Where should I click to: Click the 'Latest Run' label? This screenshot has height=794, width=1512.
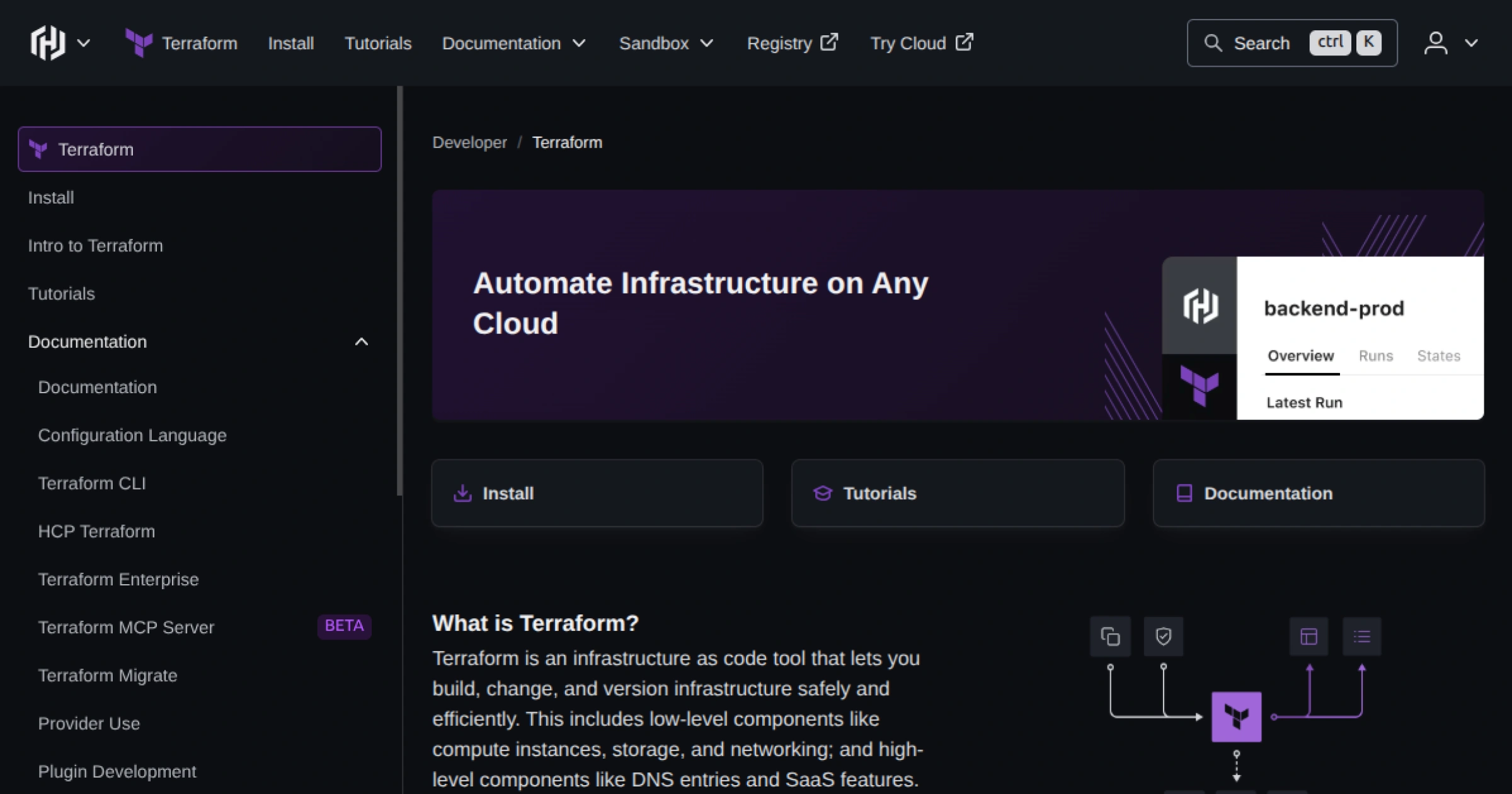pyautogui.click(x=1304, y=403)
